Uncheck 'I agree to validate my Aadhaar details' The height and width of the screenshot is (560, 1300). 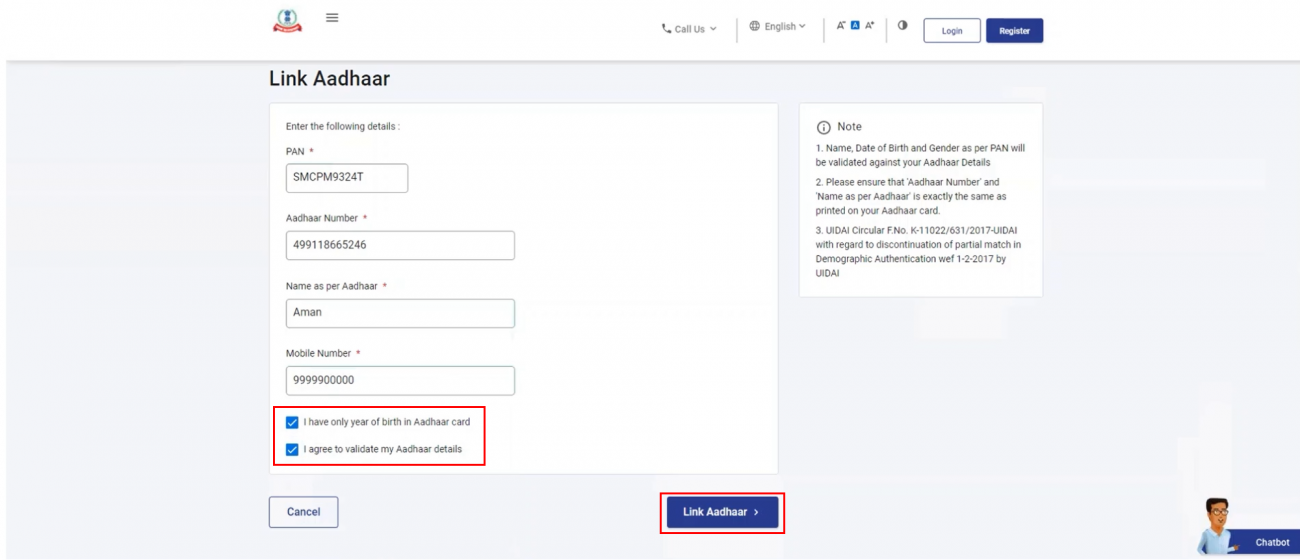[292, 450]
